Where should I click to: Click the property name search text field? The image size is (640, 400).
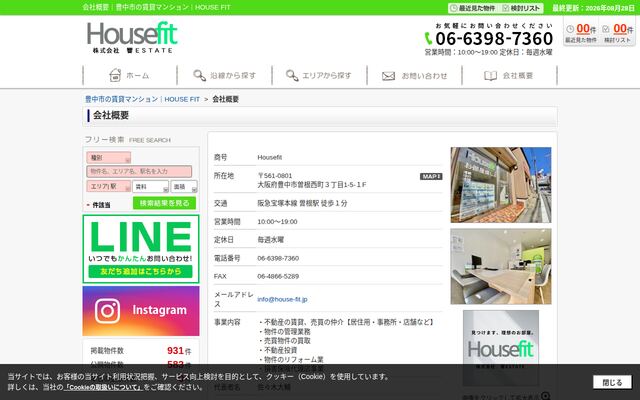[x=139, y=171]
